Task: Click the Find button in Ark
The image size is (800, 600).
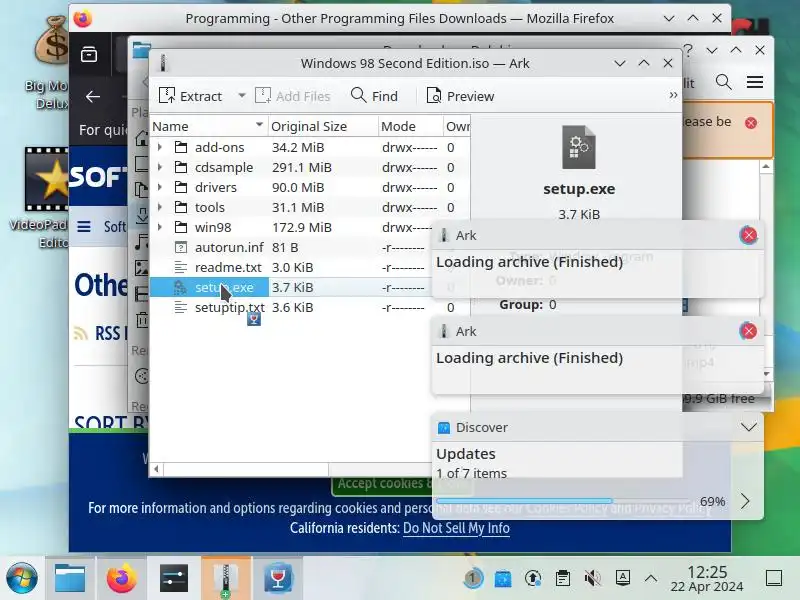Action: pyautogui.click(x=374, y=96)
